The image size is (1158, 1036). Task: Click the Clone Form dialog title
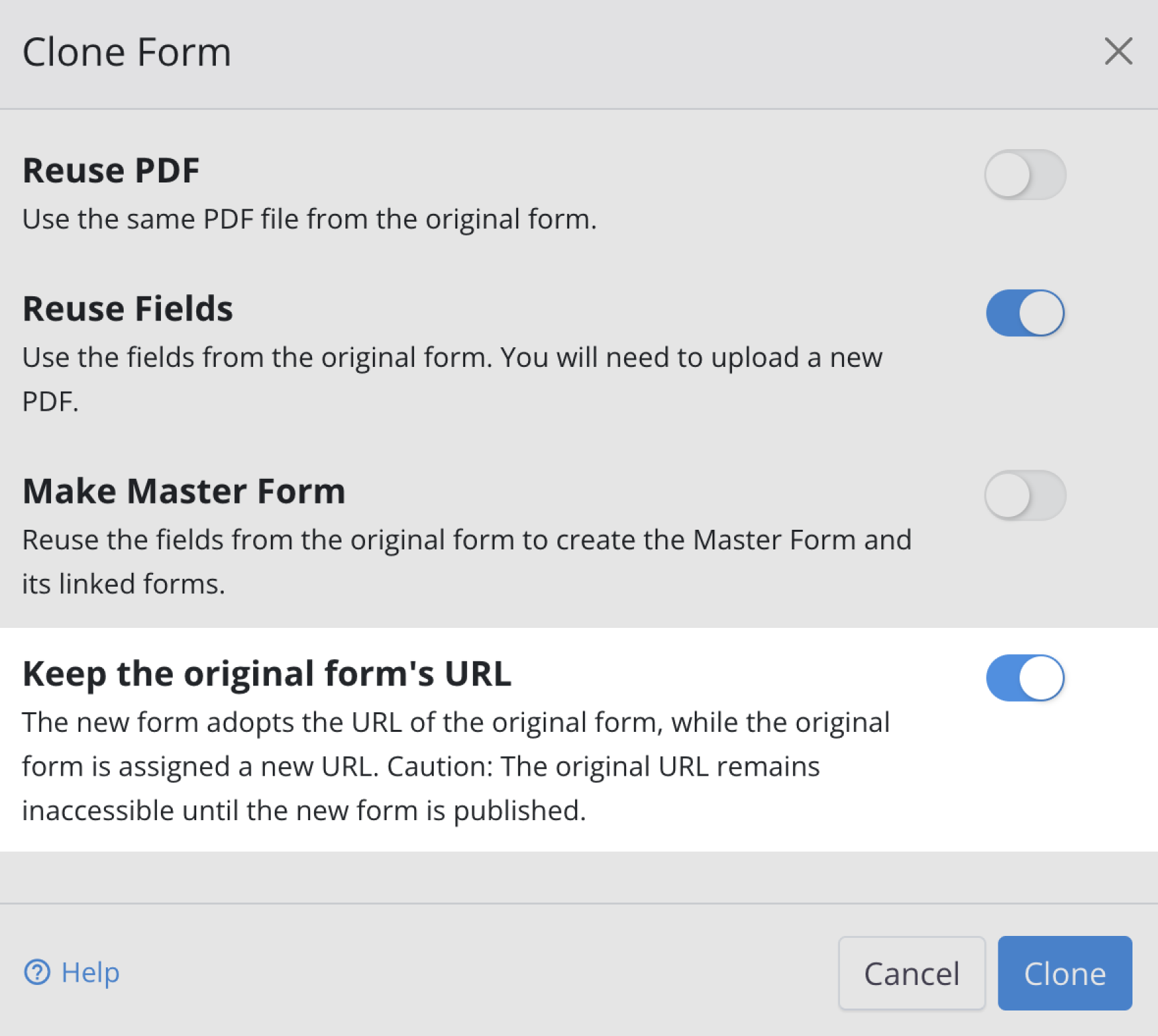[x=127, y=52]
